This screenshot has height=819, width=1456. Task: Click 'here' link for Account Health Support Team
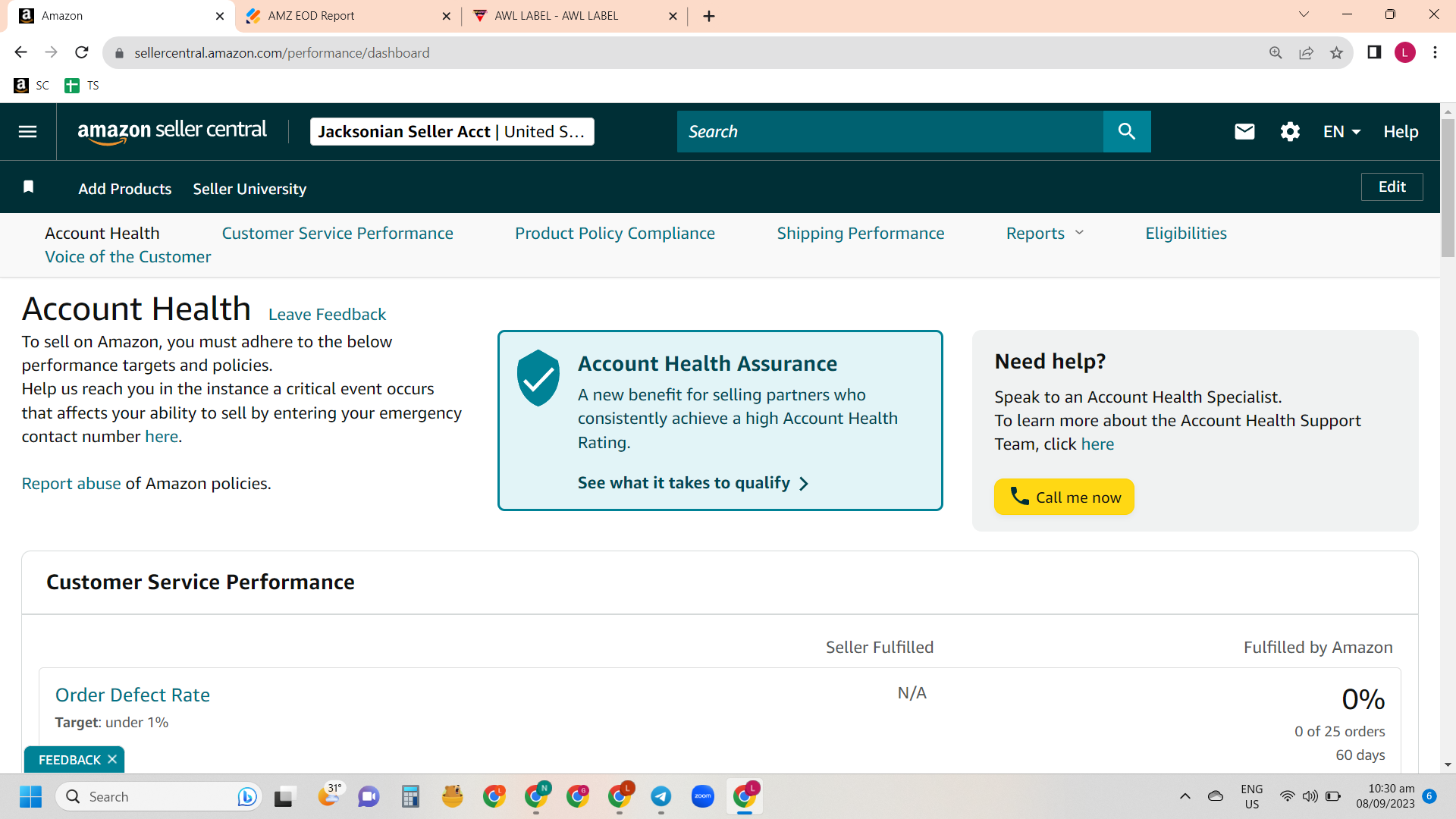tap(1097, 444)
